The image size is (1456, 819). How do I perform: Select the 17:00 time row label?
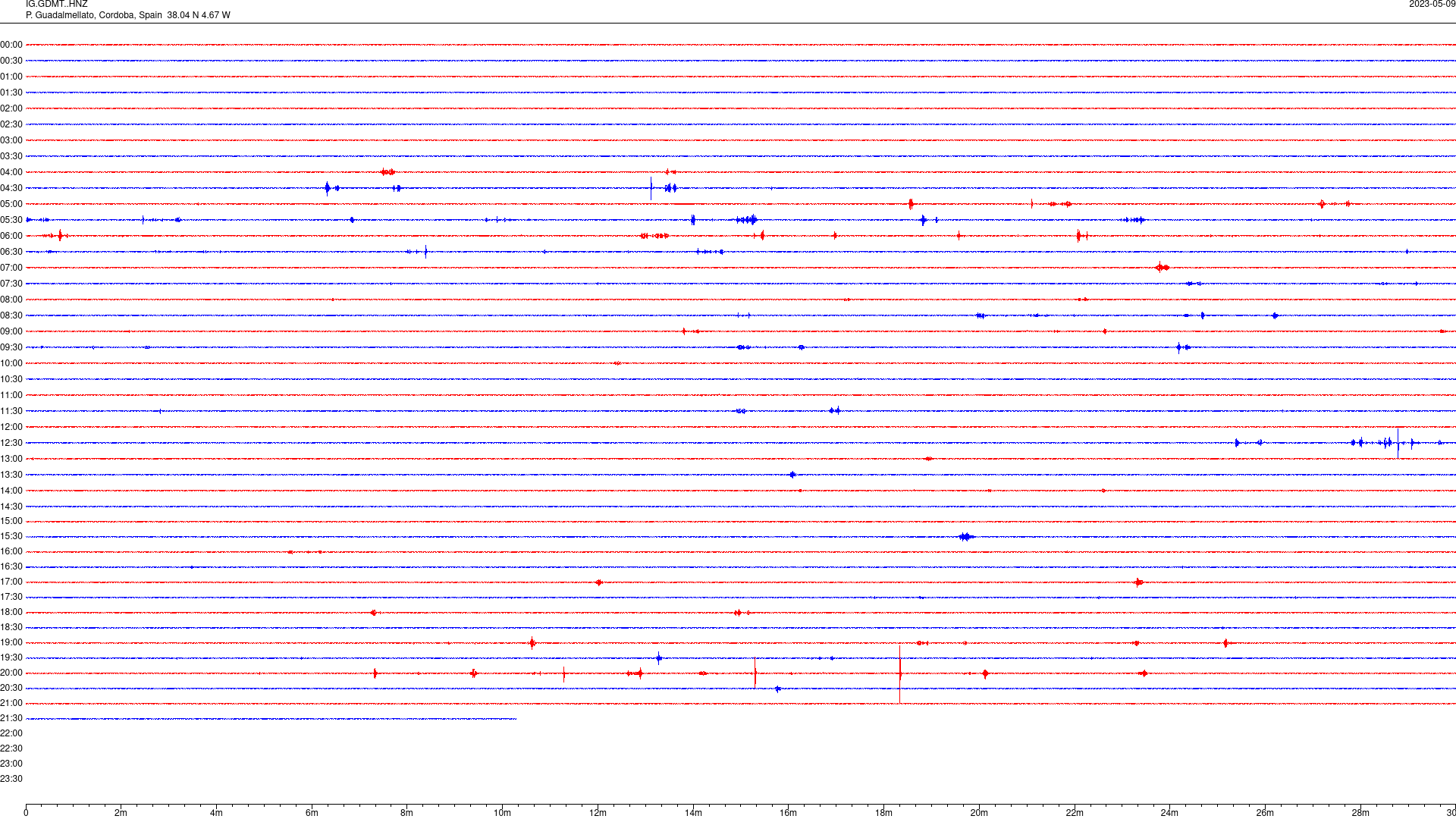[x=11, y=582]
